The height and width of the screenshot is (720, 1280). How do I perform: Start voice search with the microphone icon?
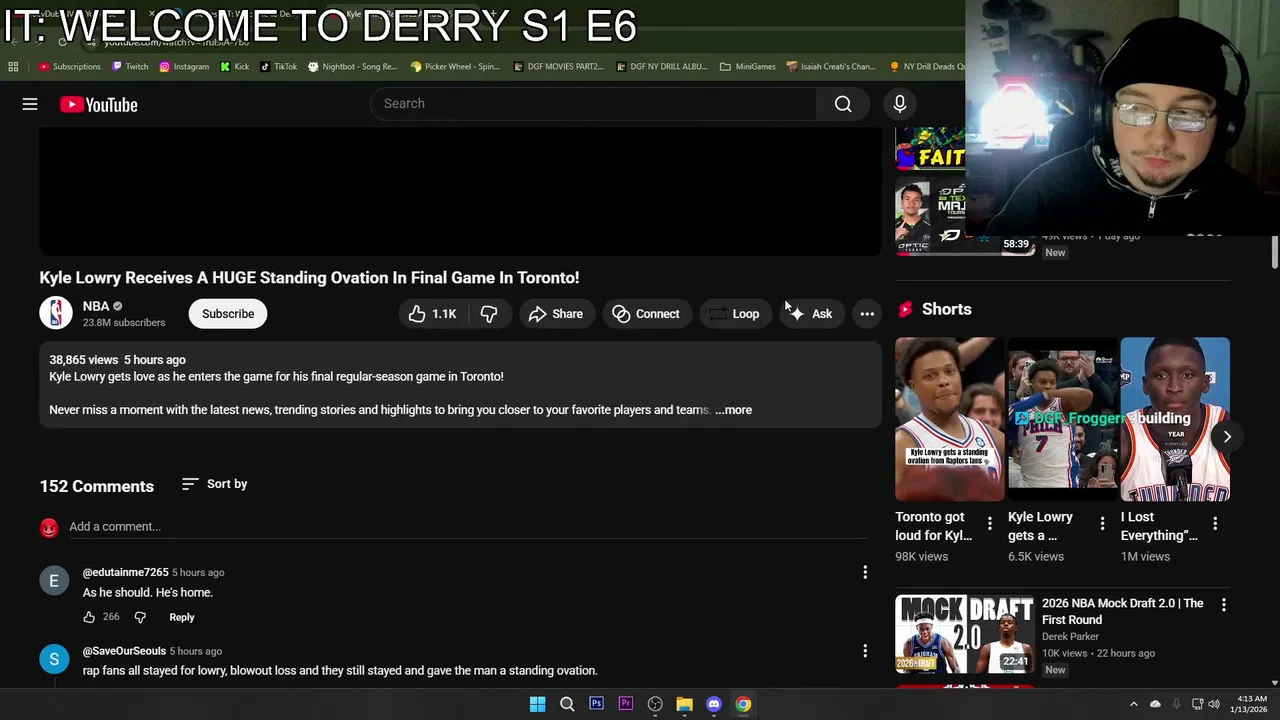click(x=899, y=104)
